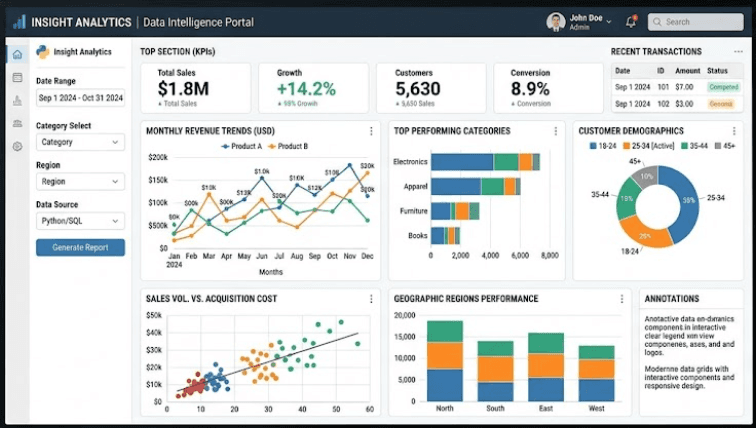Toggle the 45+ demographics legend
This screenshot has height=428, width=756.
click(x=725, y=146)
